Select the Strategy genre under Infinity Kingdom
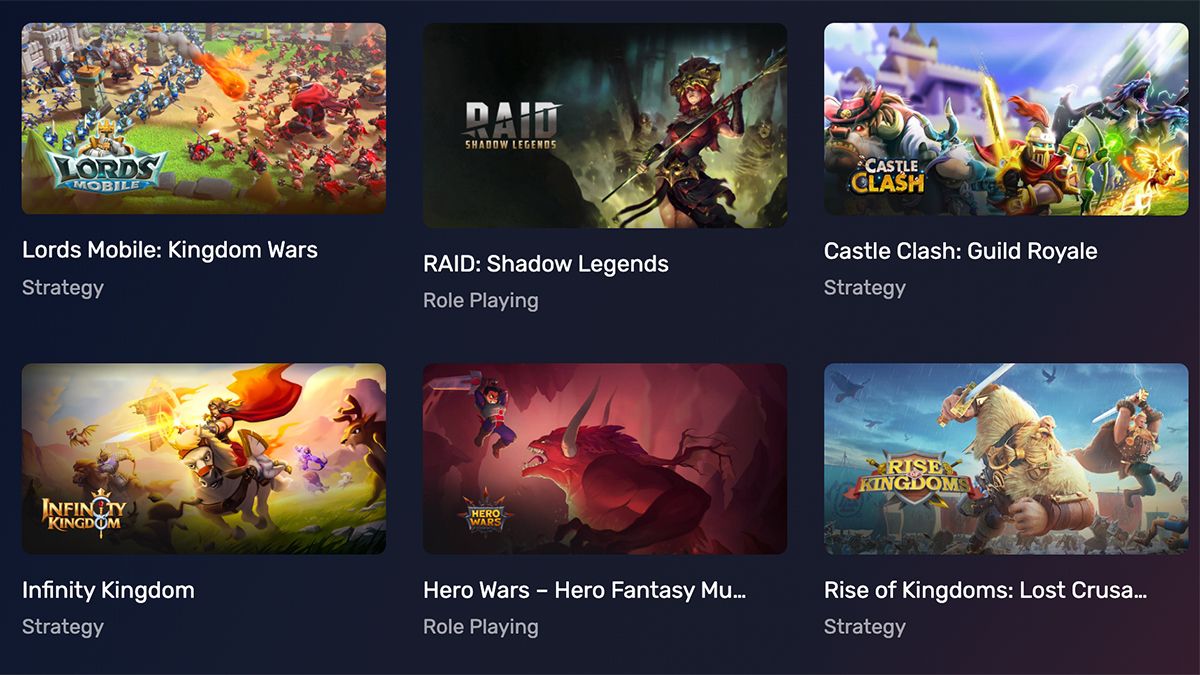 [x=63, y=627]
